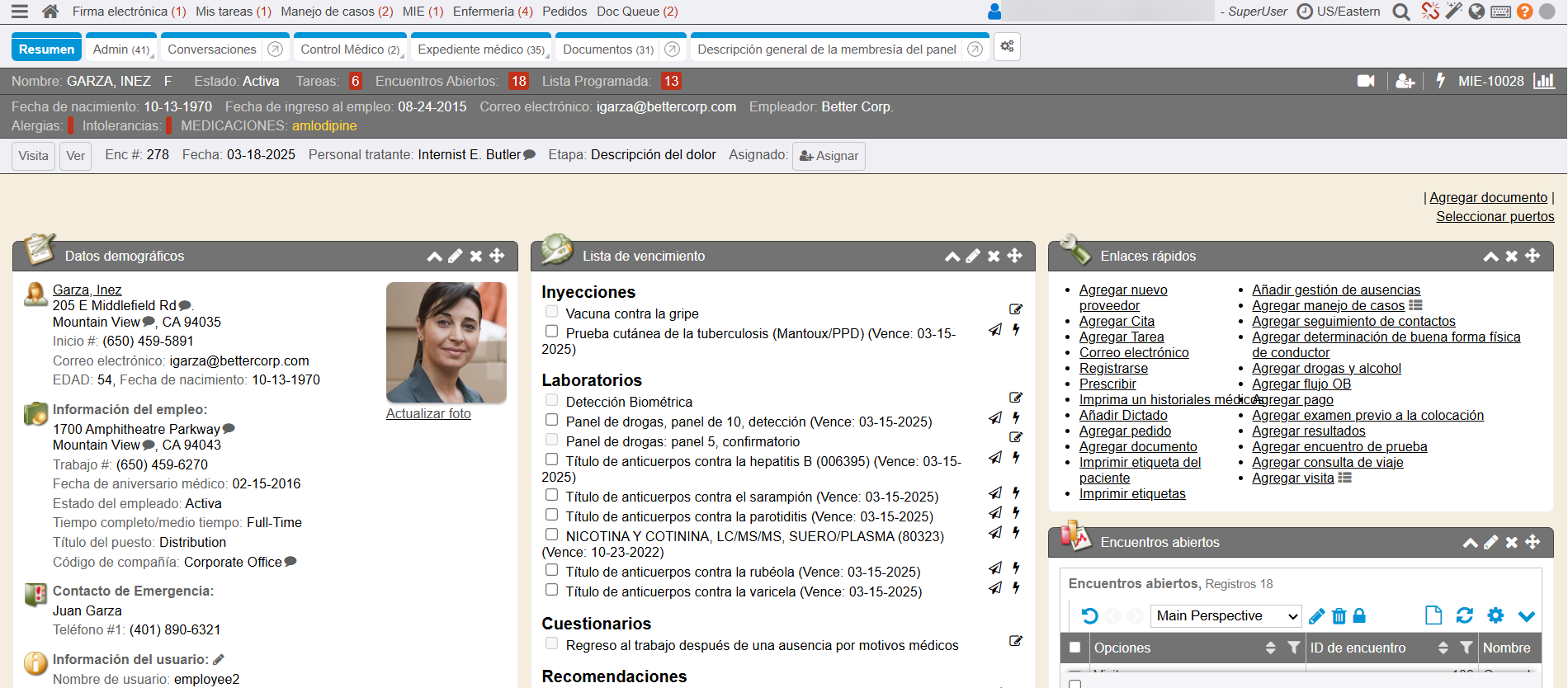Collapse the Enlaces rápidos panel
Image resolution: width=1568 pixels, height=688 pixels.
click(x=1490, y=257)
